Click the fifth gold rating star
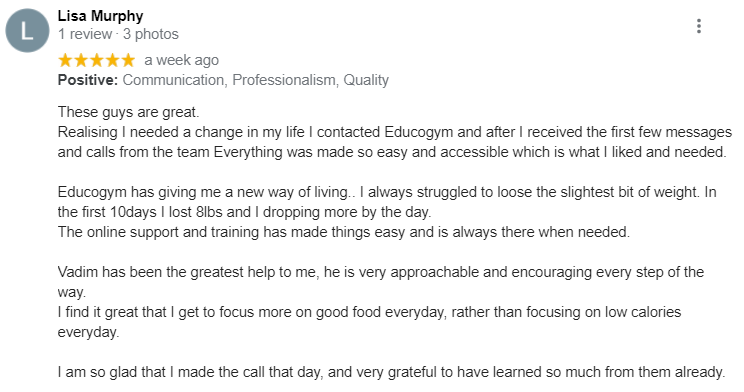This screenshot has height=392, width=744. click(128, 60)
